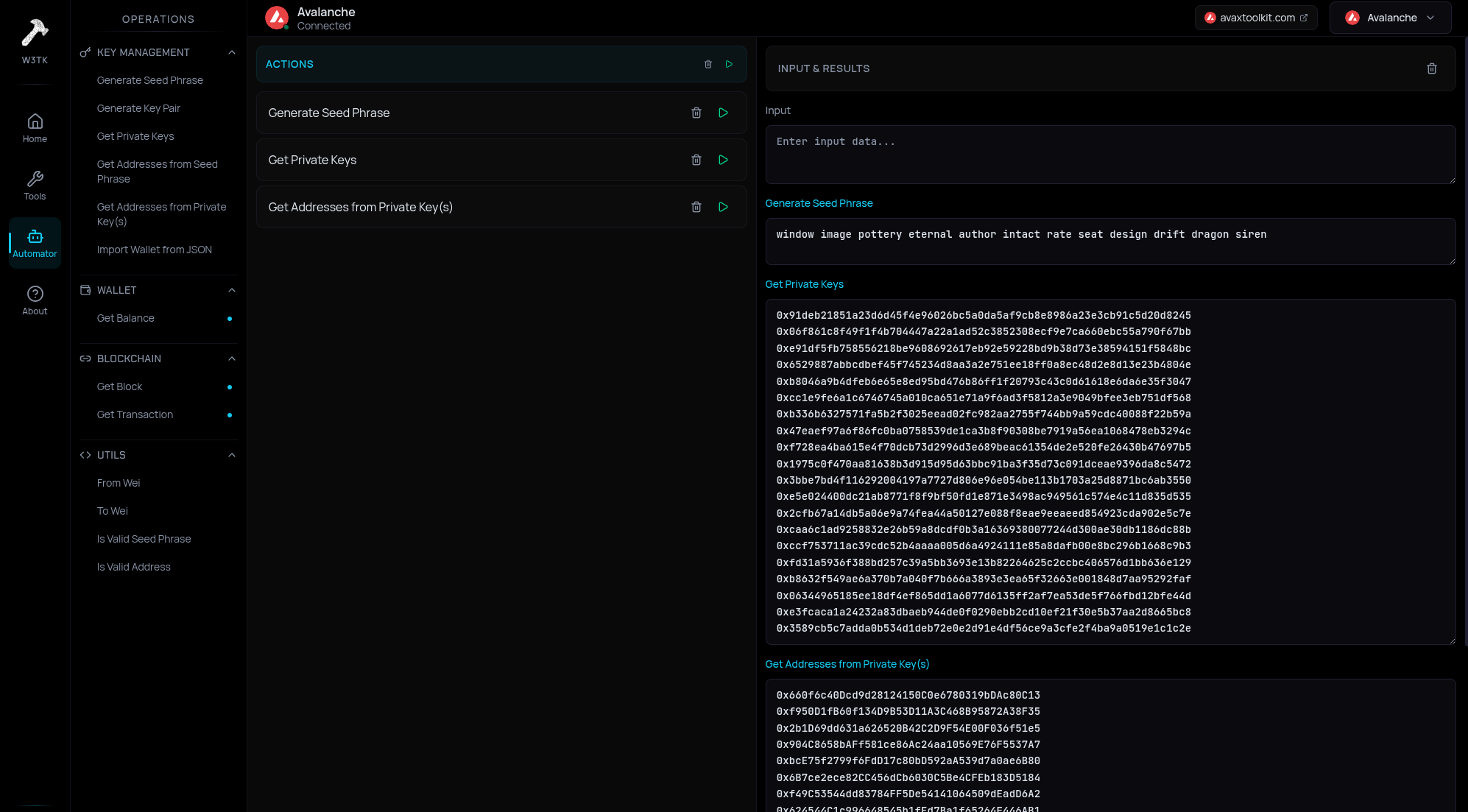Click the INPUT & RESULTS header label
1468x812 pixels.
click(823, 68)
